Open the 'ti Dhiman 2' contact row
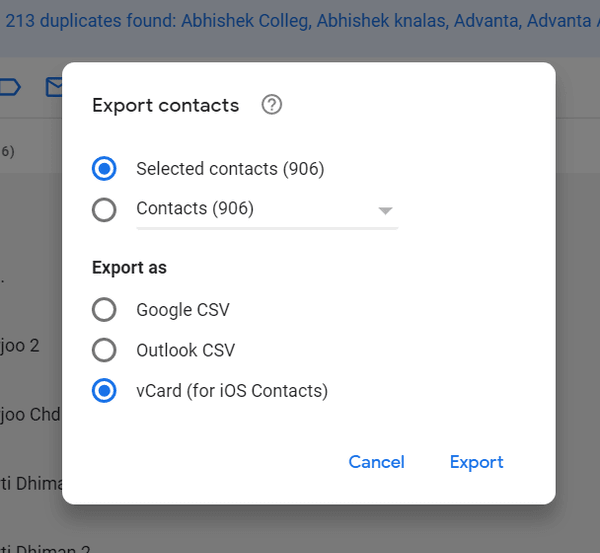The height and width of the screenshot is (553, 600). coord(30,546)
